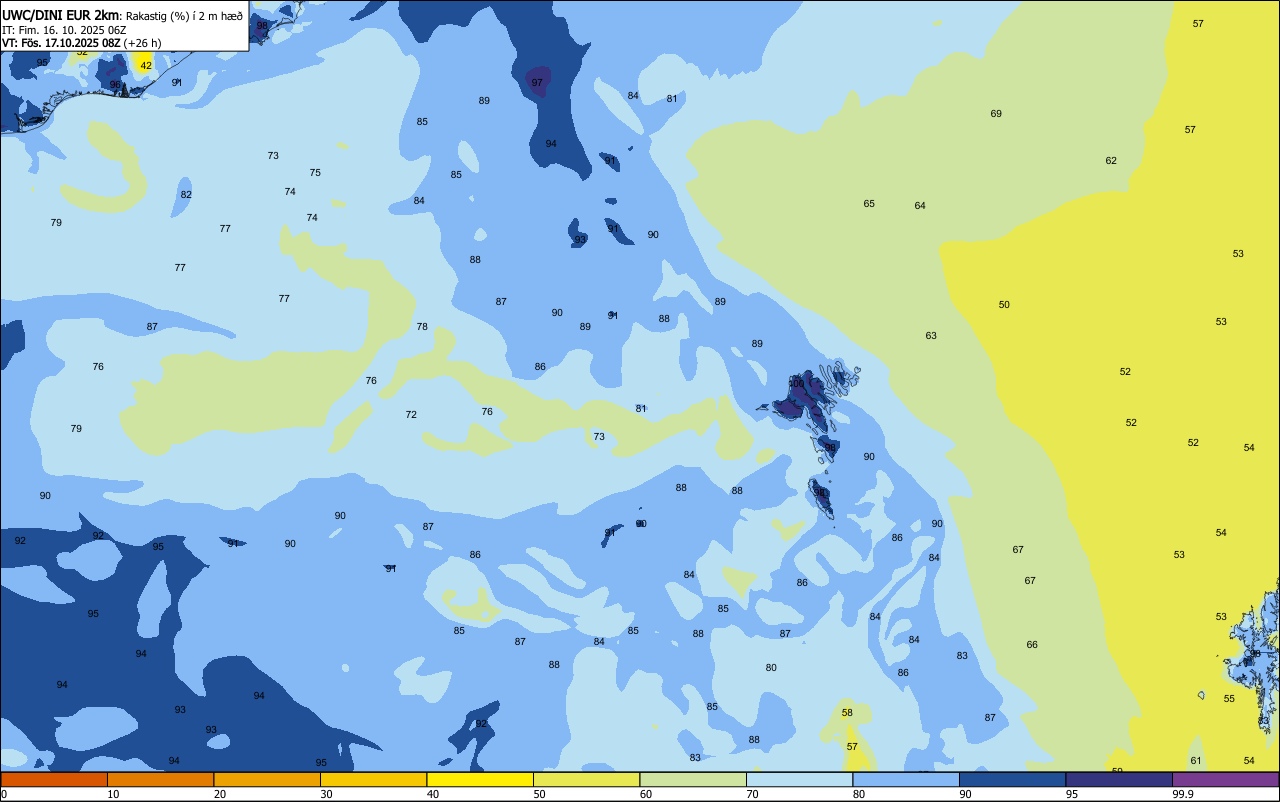This screenshot has width=1280, height=802.
Task: Click the humidity value 97 in the dark blue area
Action: pos(537,83)
